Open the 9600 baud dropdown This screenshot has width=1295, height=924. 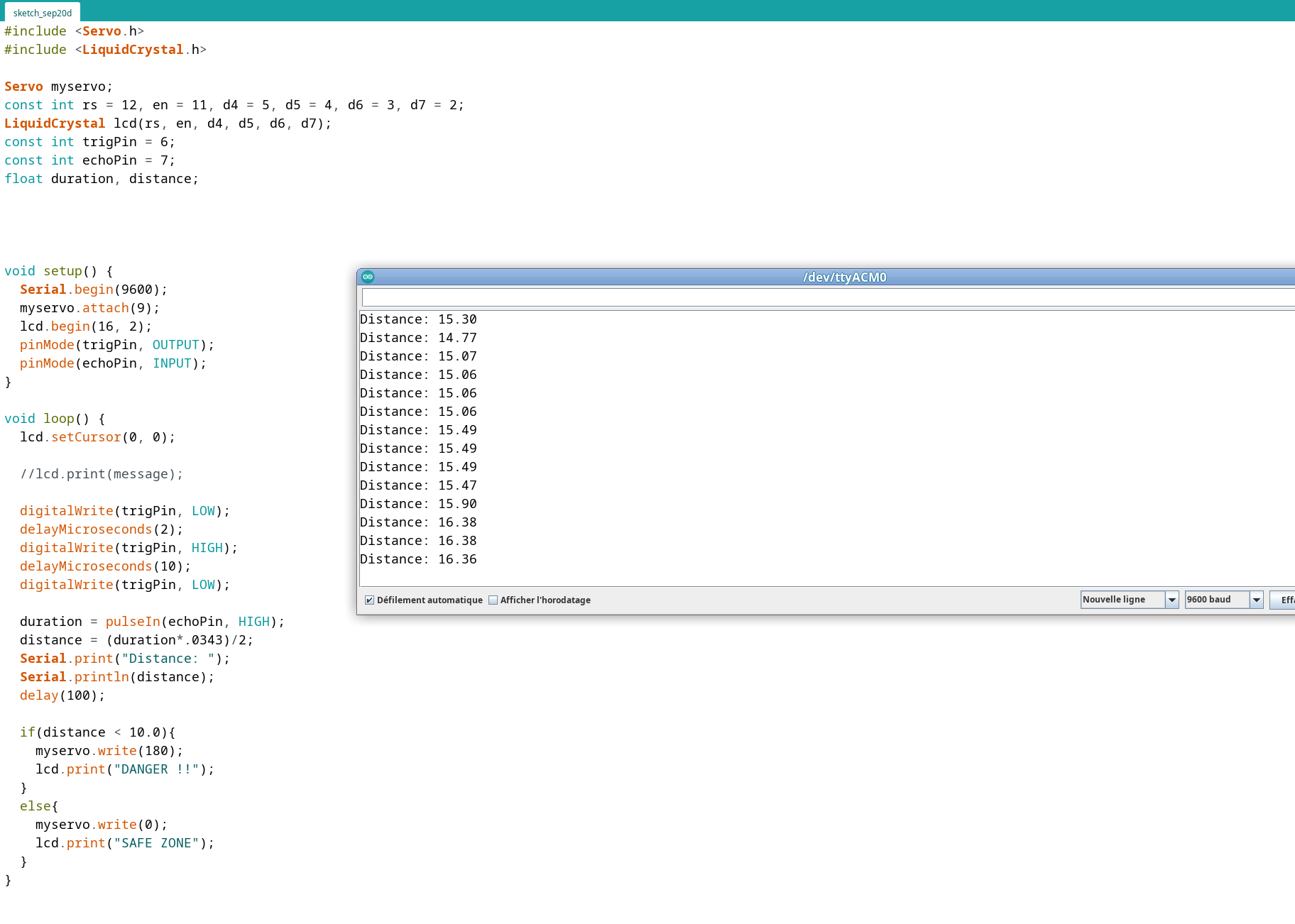pos(1224,600)
